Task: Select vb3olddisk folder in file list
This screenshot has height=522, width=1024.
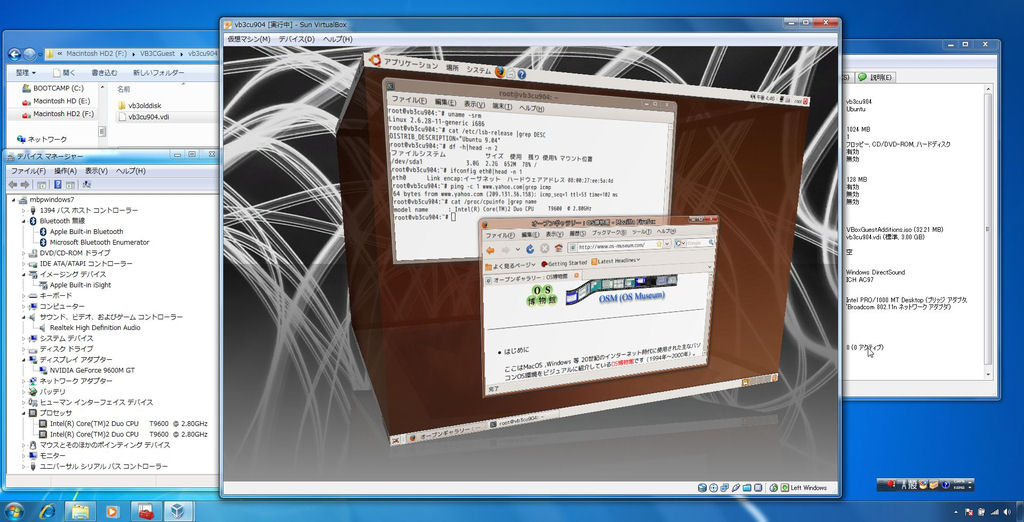Action: coord(139,105)
